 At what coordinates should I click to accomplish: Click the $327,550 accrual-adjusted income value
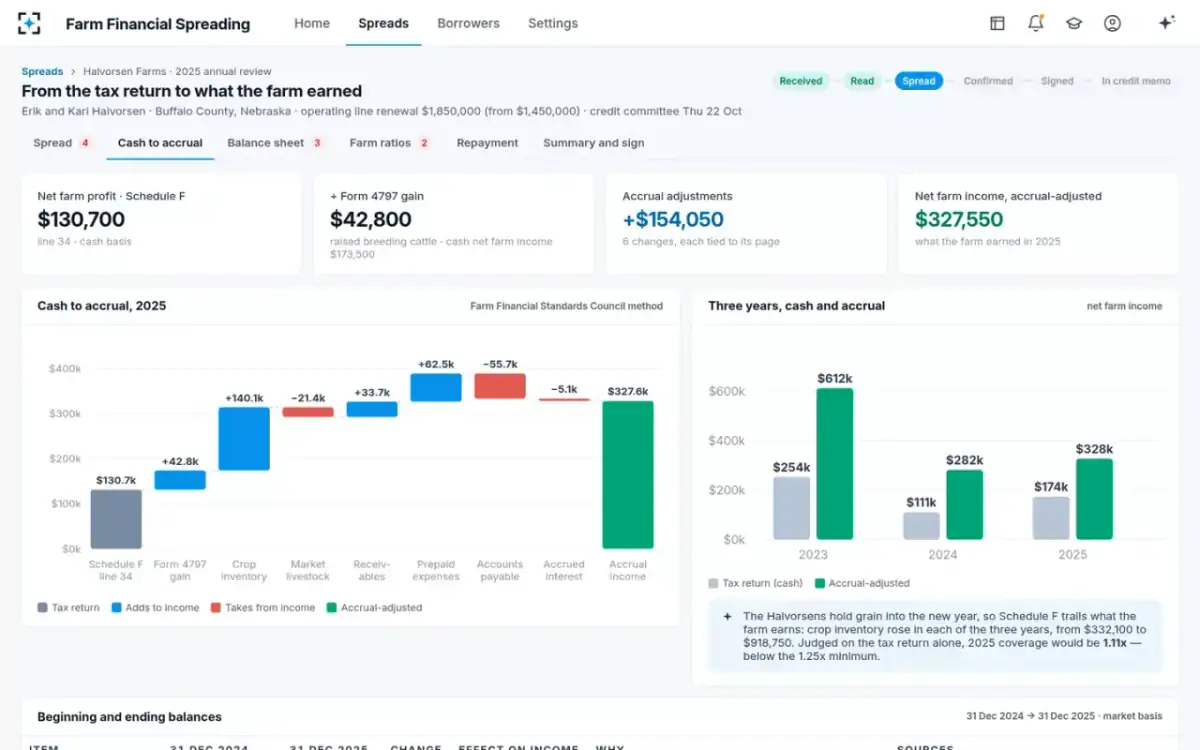959,220
